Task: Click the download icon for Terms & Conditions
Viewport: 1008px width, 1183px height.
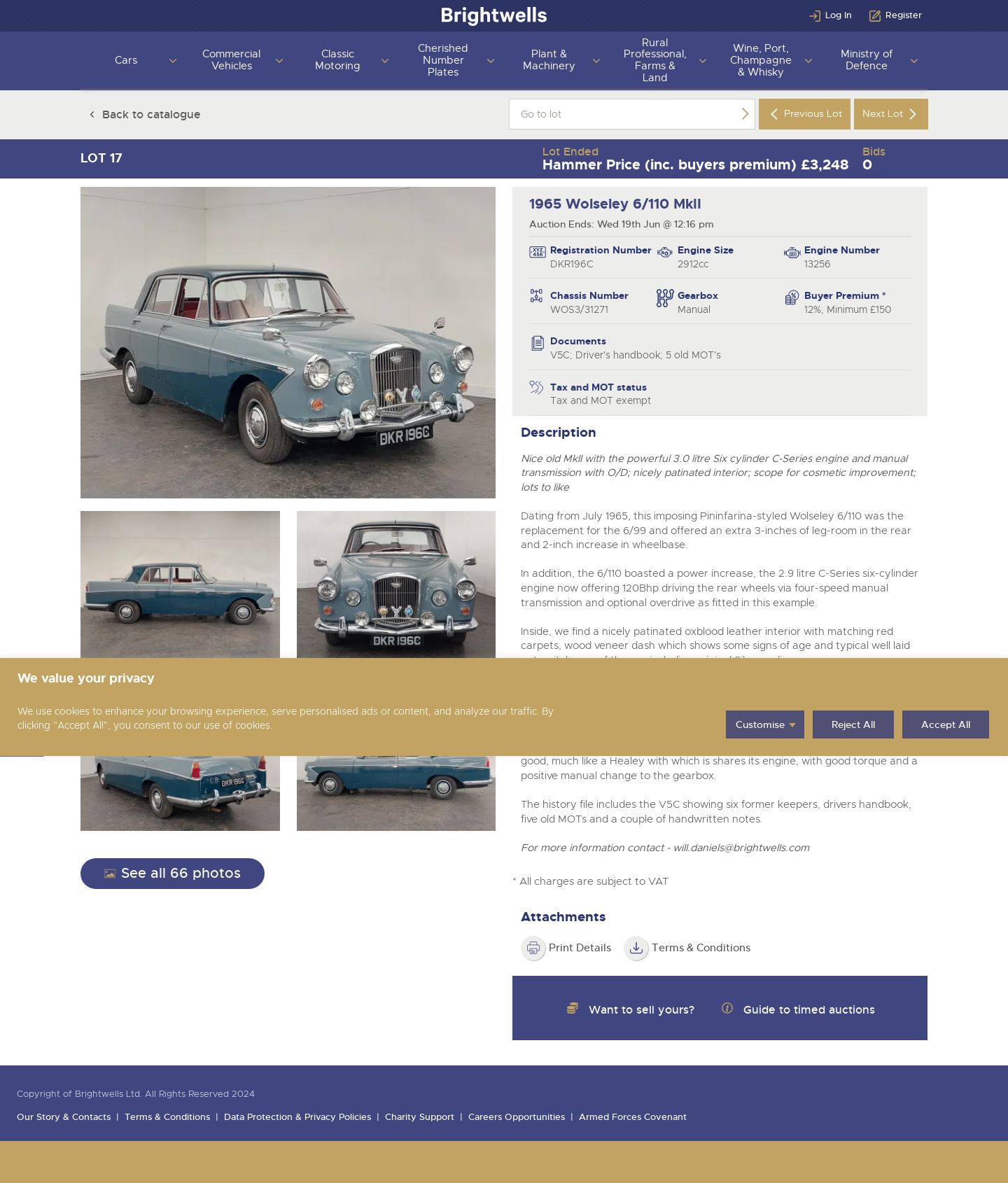Action: click(636, 948)
